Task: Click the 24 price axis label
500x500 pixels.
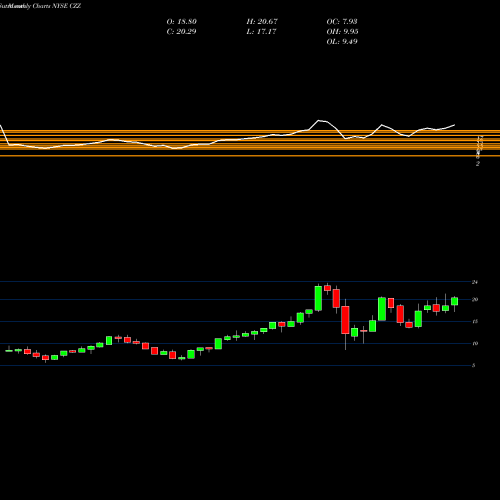Action: point(475,282)
